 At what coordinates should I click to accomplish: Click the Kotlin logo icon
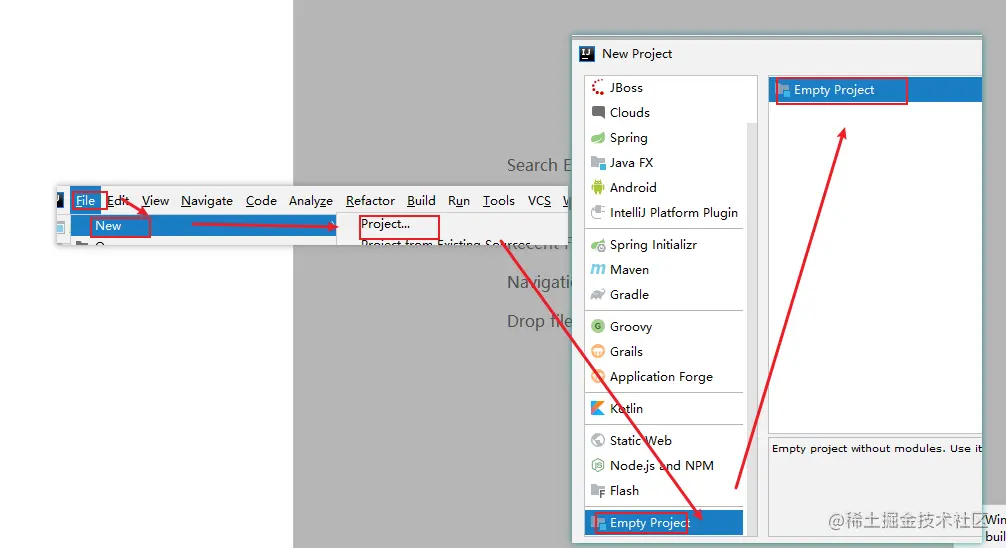click(x=598, y=408)
